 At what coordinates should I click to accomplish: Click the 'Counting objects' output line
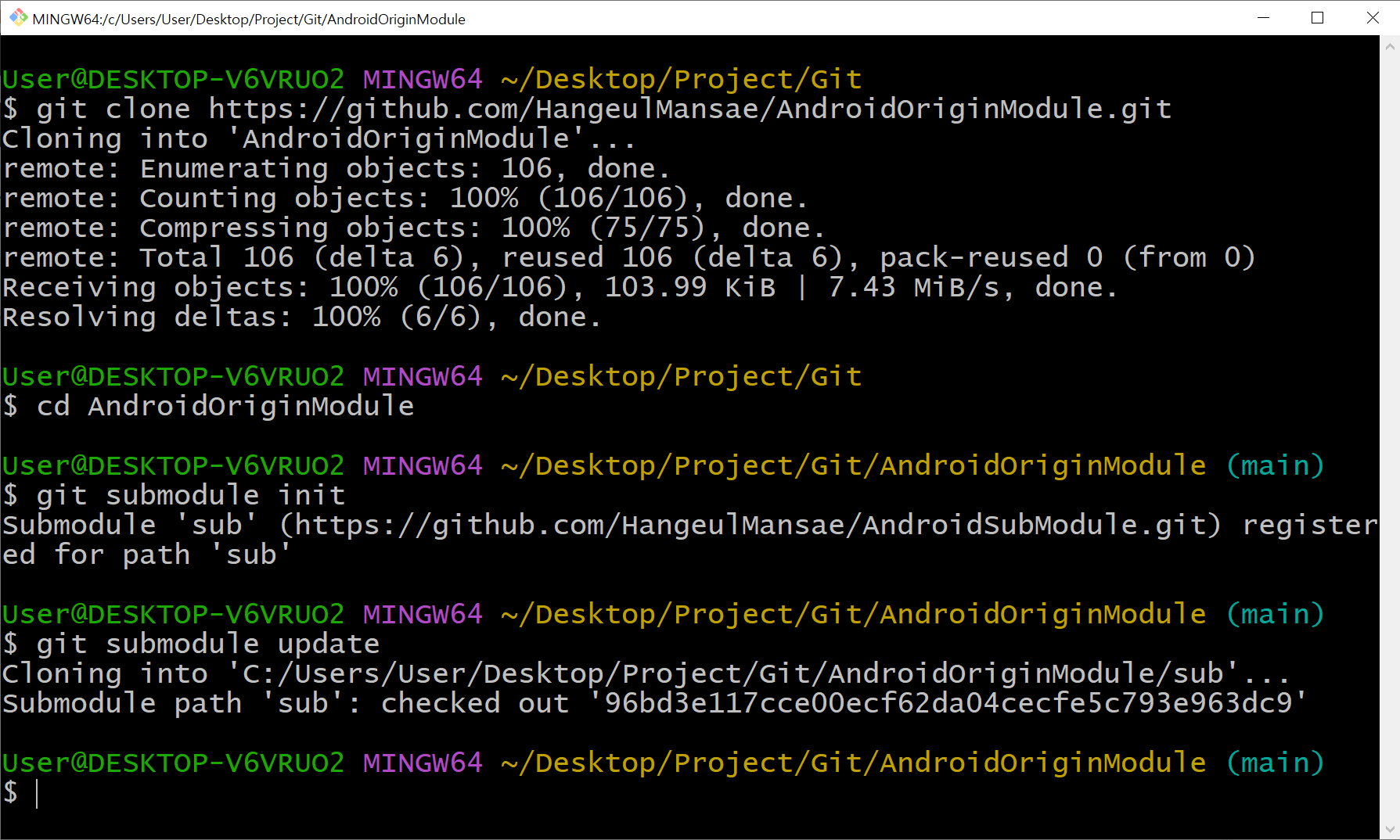405,198
